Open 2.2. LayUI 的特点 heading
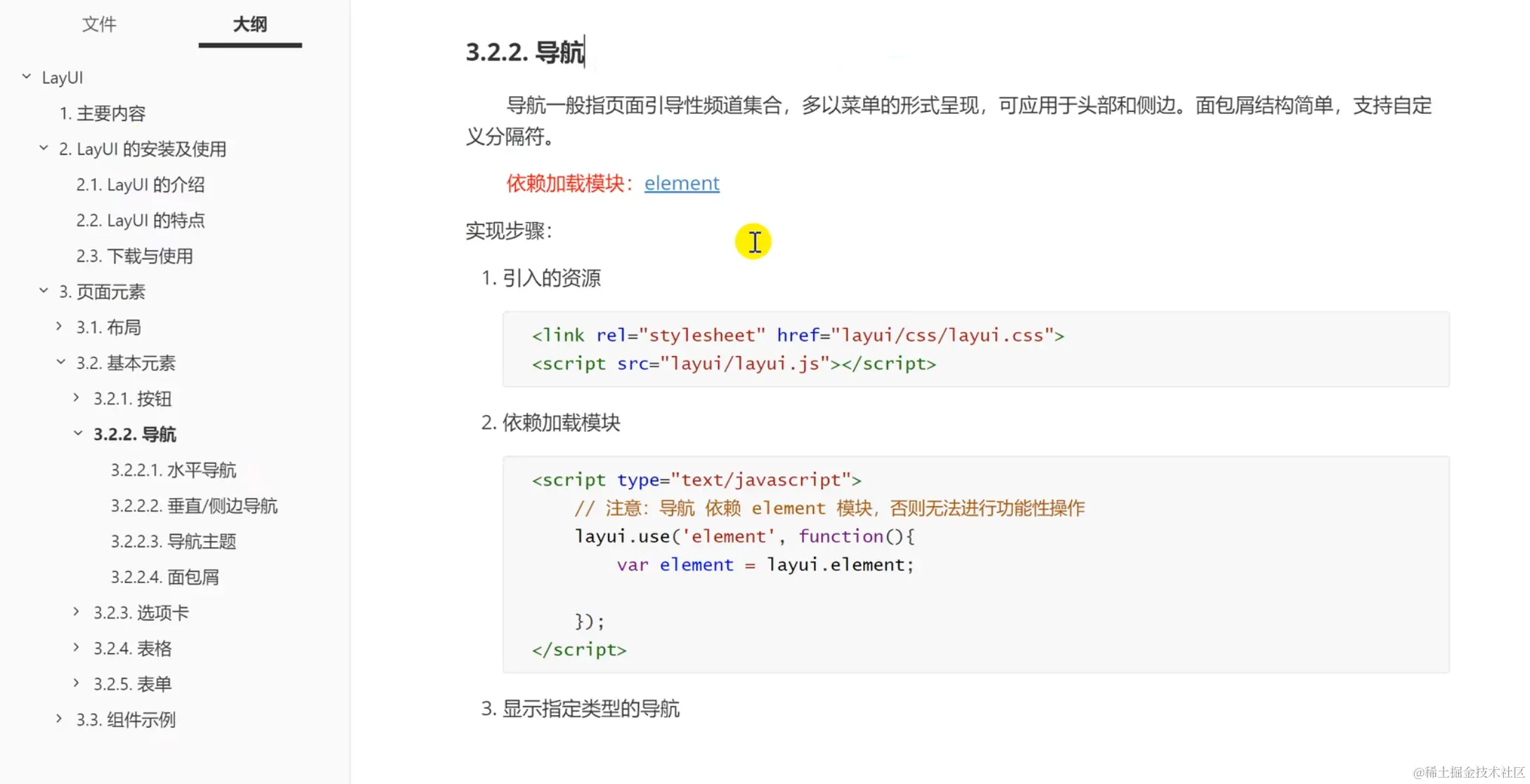1530x784 pixels. 141,221
